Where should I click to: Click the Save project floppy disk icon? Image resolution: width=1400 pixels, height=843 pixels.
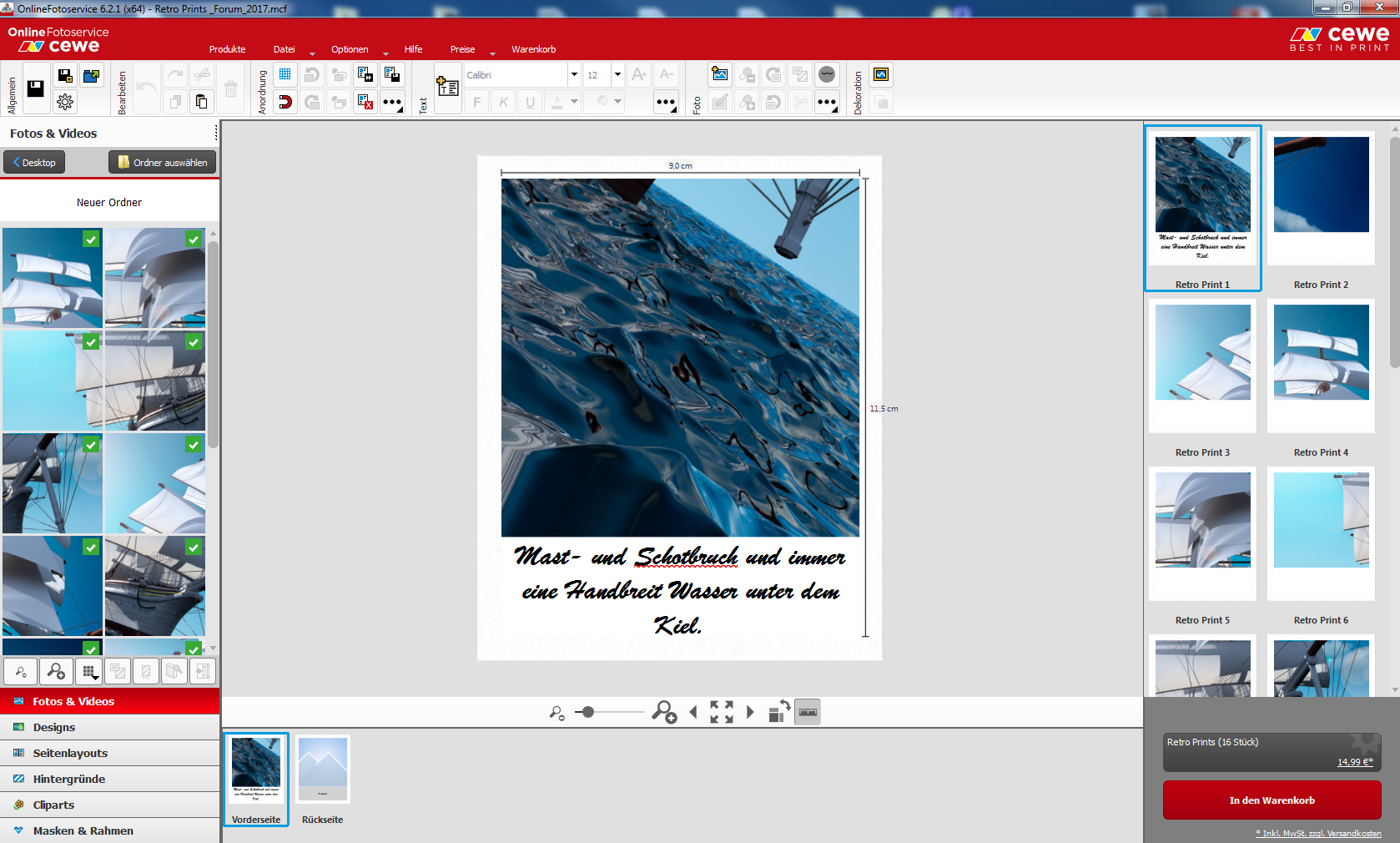[x=36, y=88]
